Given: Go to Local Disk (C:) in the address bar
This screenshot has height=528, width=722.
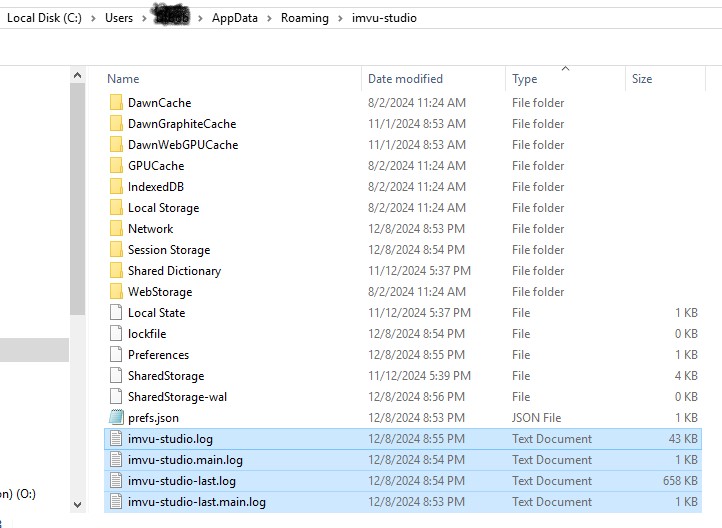Looking at the screenshot, I should (44, 18).
